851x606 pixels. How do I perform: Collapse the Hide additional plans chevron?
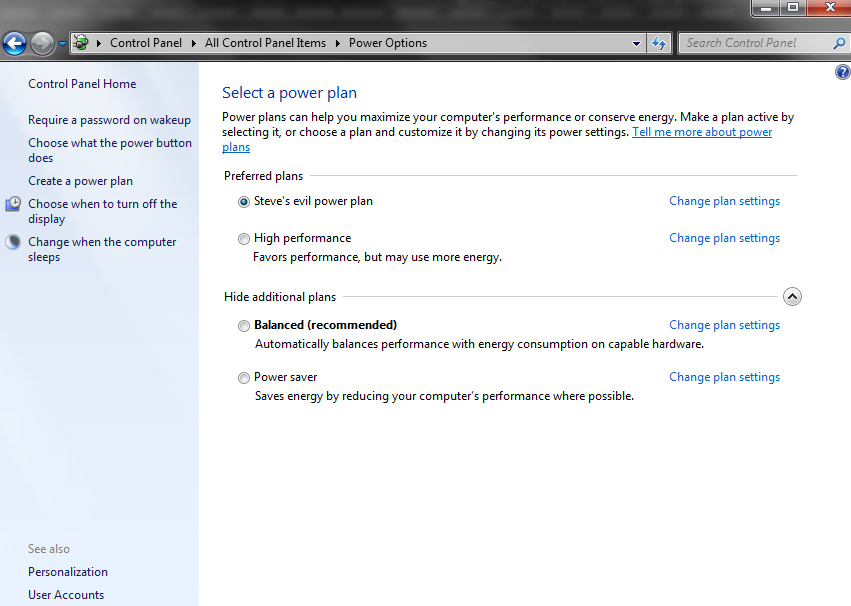click(x=791, y=296)
